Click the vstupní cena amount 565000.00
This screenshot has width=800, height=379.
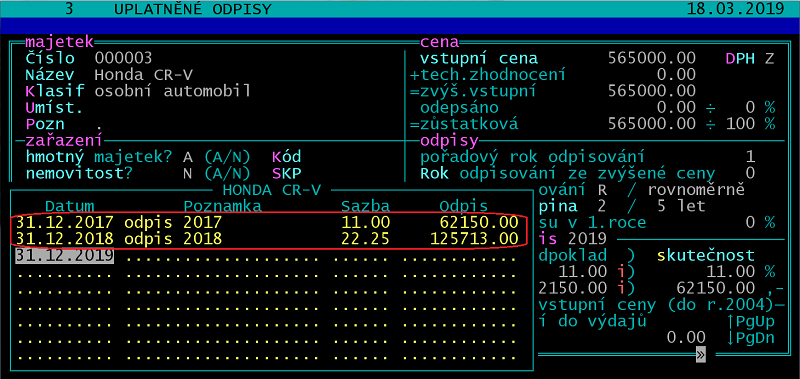click(x=652, y=58)
